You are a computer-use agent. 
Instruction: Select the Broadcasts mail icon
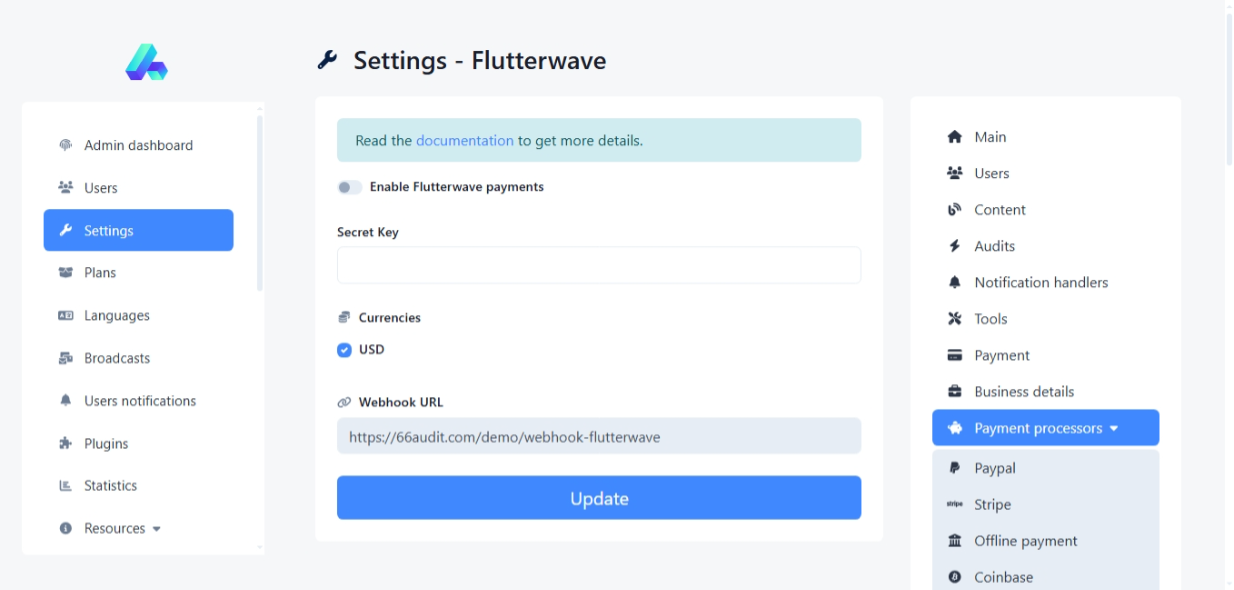point(66,358)
